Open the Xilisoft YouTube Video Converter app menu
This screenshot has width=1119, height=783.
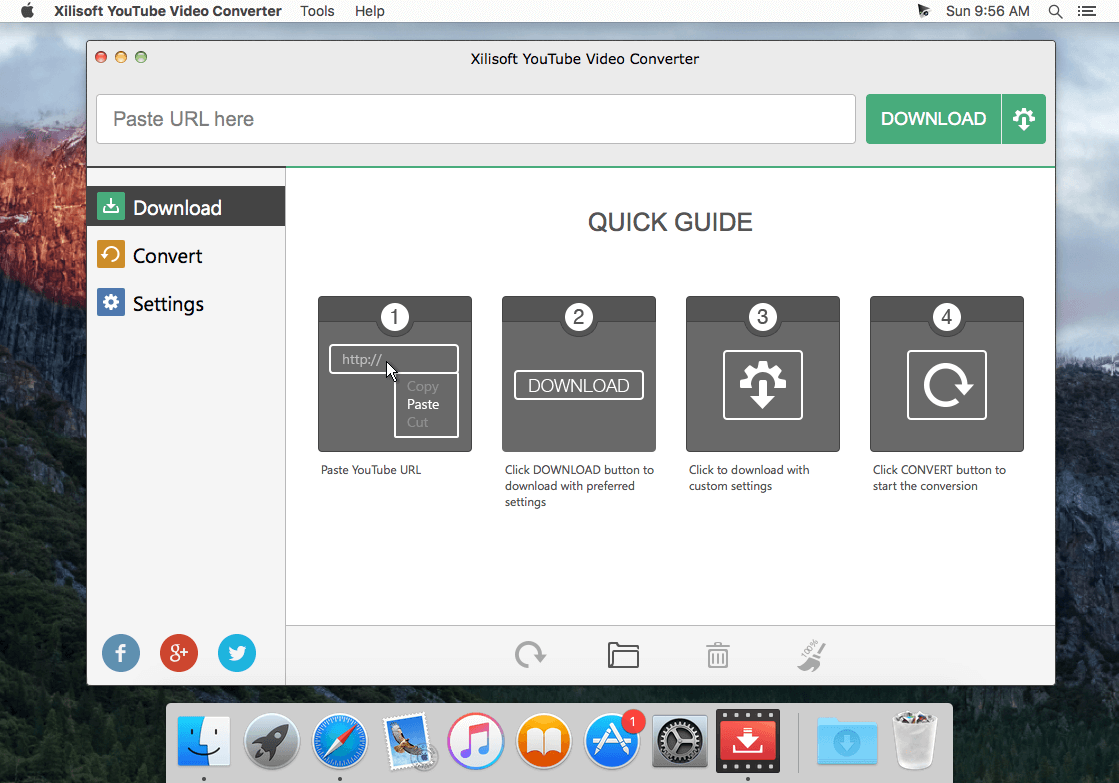(x=168, y=11)
